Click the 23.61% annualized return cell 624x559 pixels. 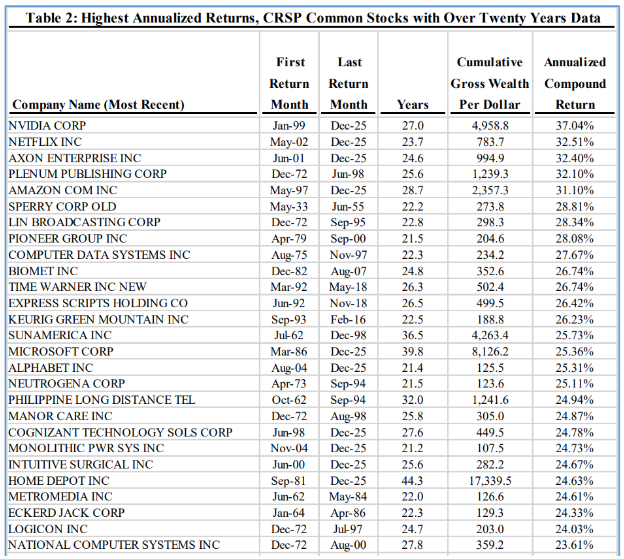pos(575,545)
